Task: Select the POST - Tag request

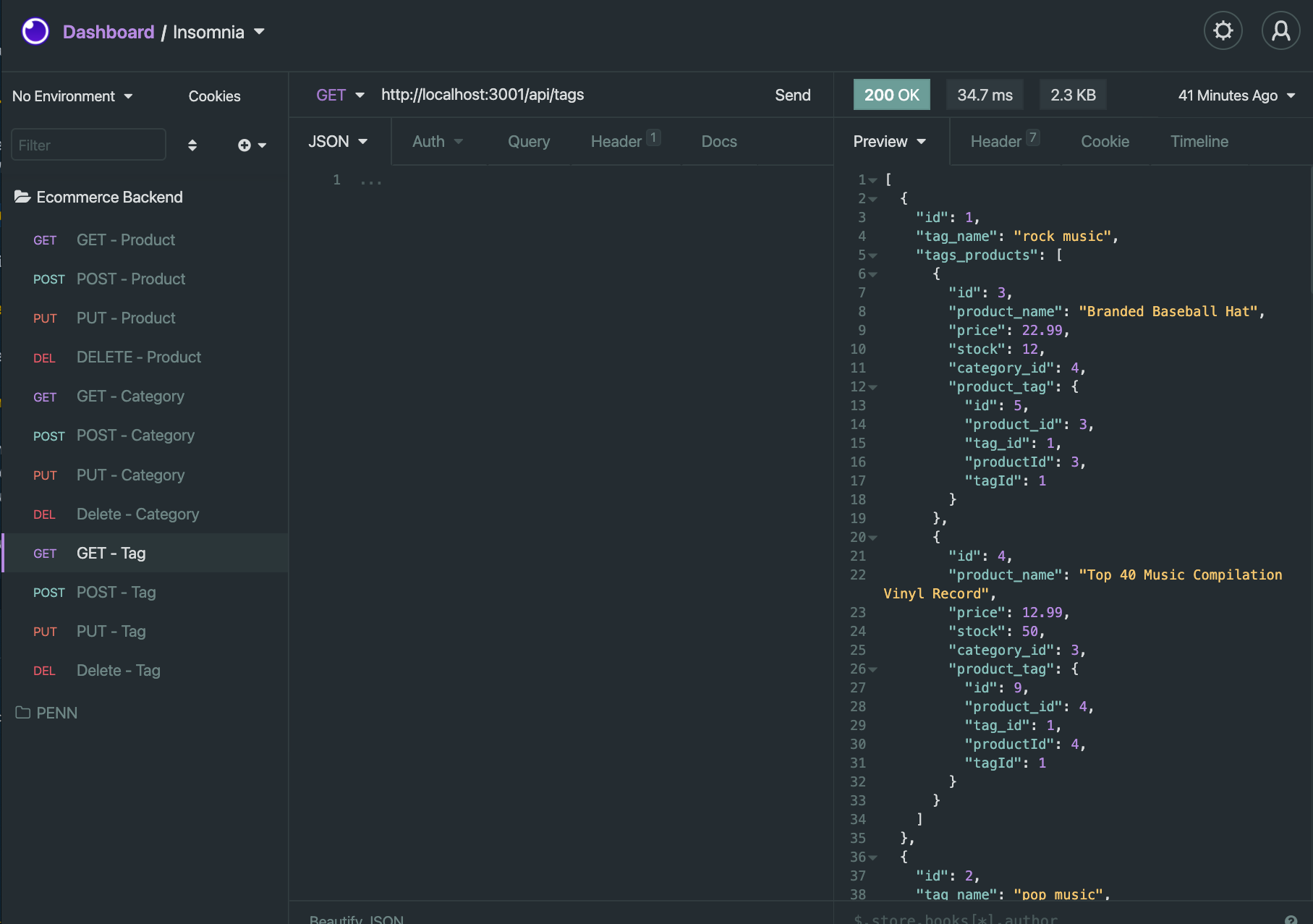Action: (x=145, y=593)
